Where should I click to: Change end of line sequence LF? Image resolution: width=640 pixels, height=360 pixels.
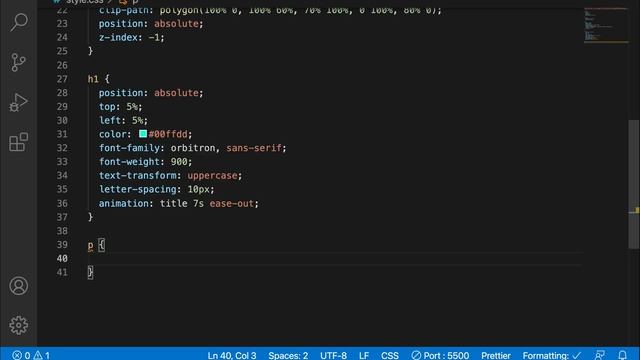(364, 355)
